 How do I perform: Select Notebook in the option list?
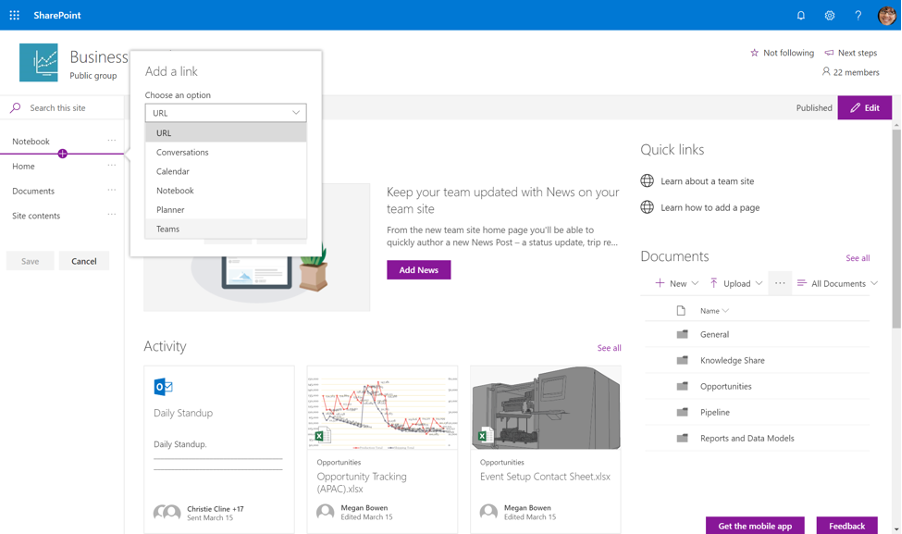(226, 190)
